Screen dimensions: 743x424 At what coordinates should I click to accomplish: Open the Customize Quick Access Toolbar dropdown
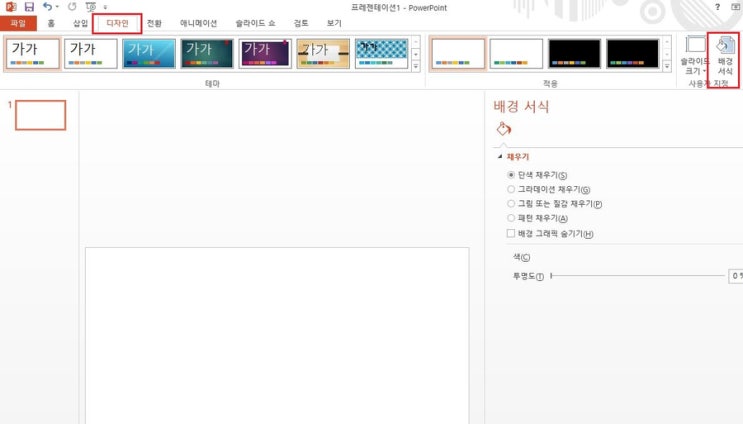click(x=105, y=7)
